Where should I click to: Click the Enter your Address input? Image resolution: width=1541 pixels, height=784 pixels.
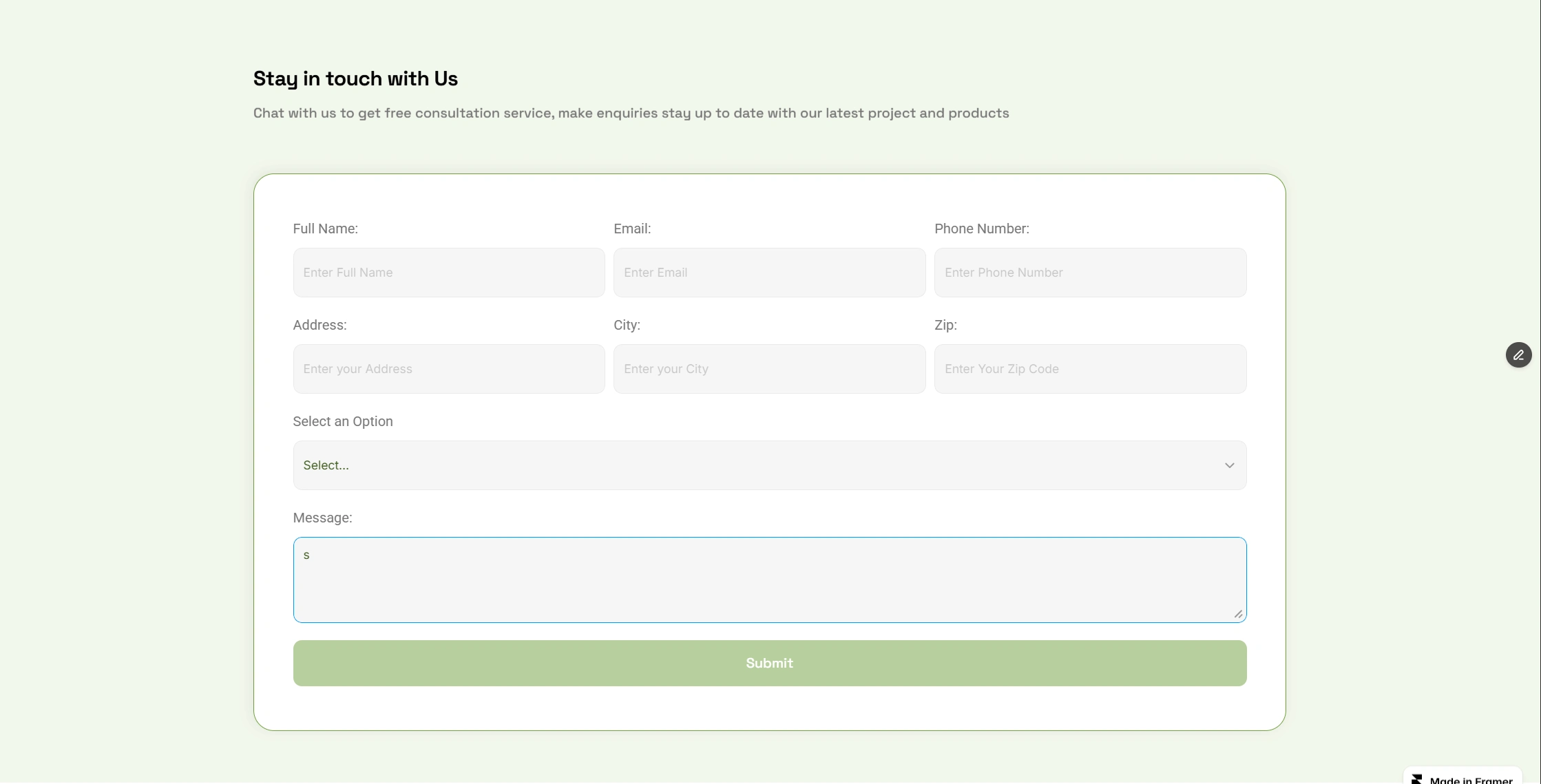coord(448,369)
